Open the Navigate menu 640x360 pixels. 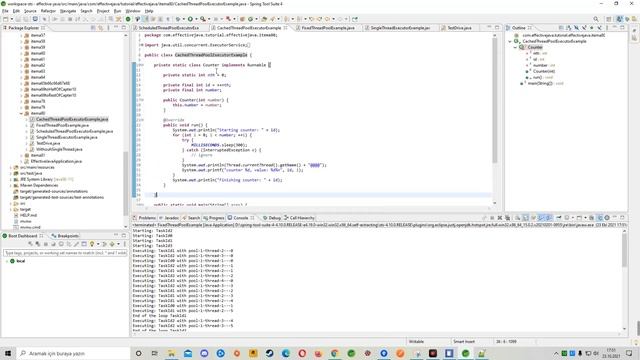pos(68,11)
